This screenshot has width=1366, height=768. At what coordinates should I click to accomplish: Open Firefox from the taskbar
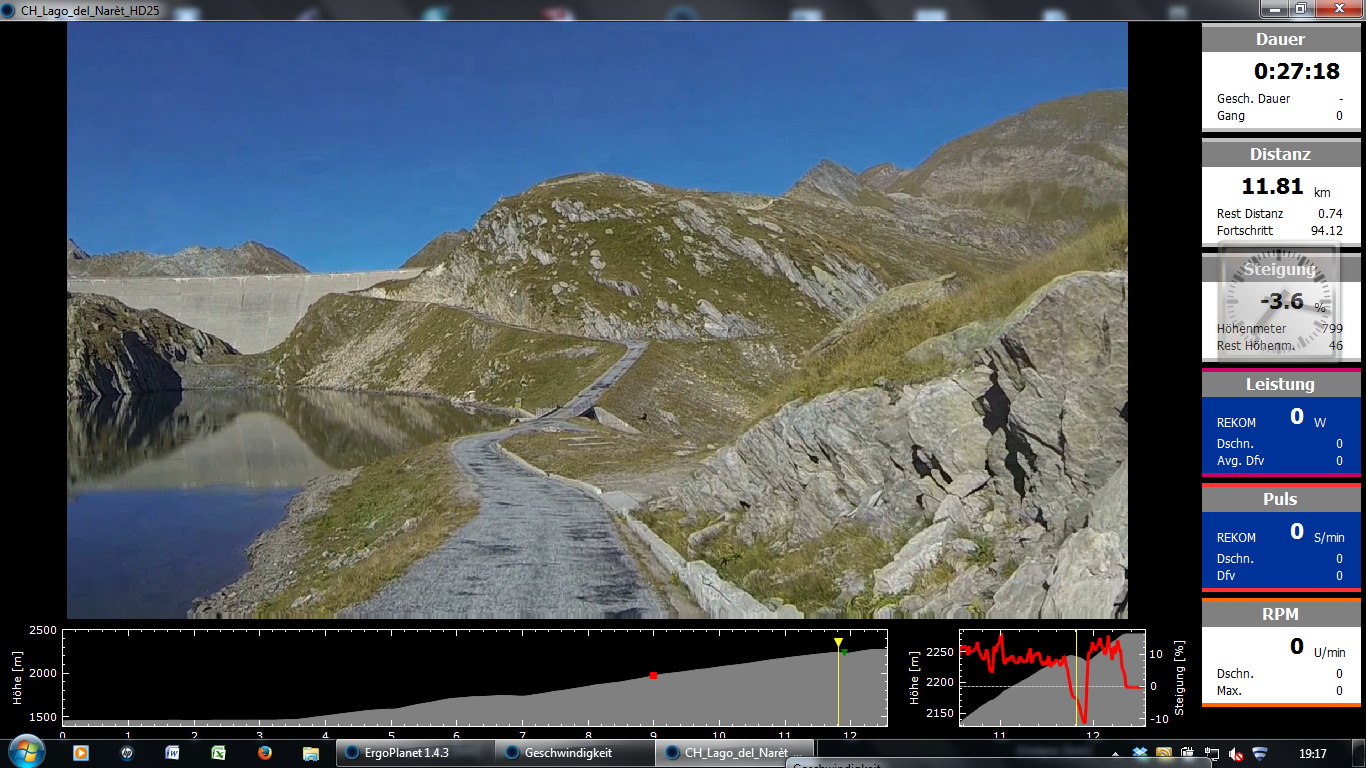click(x=264, y=753)
